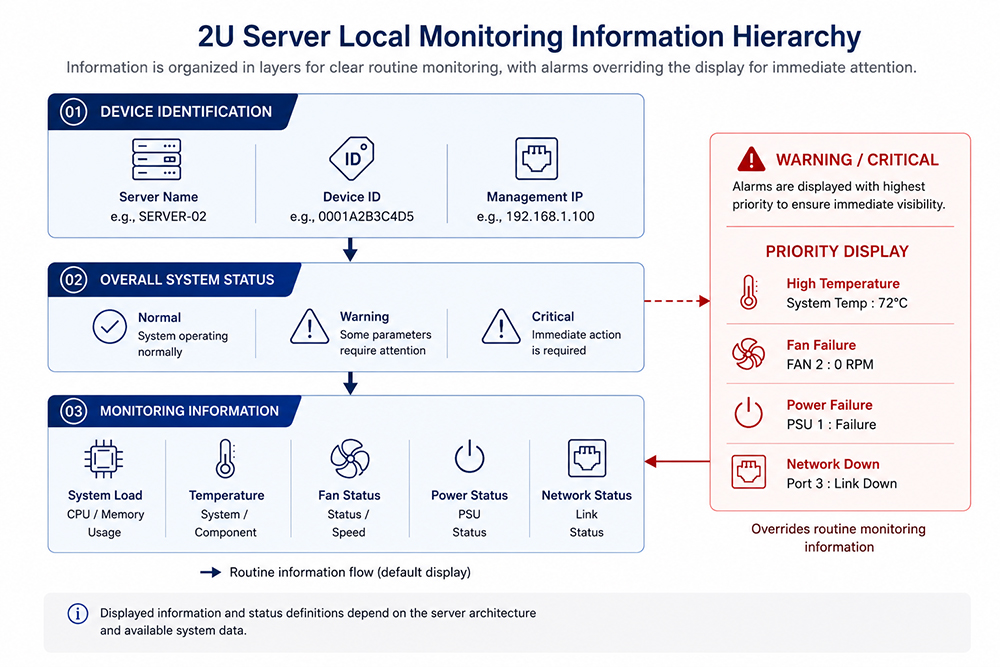Click the Server Name rack icon
Image resolution: width=1000 pixels, height=667 pixels.
tap(157, 159)
